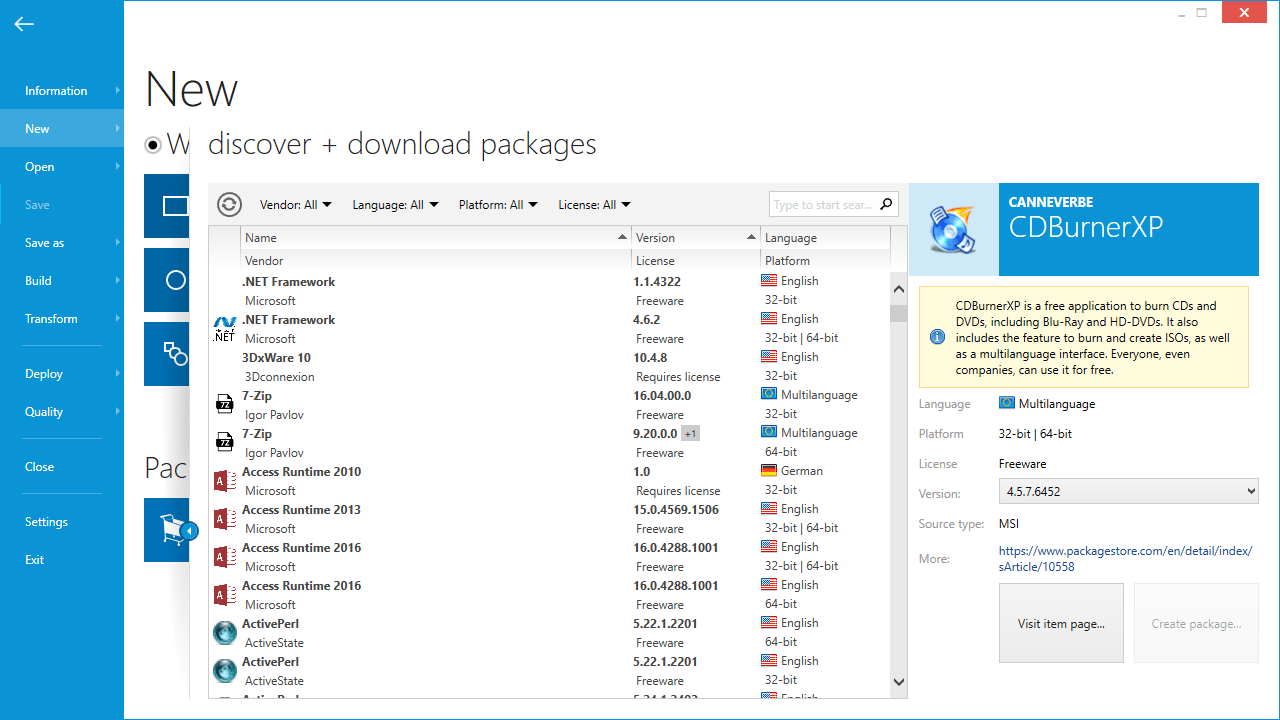
Task: Click the first 7-Zip 16.04 package icon
Action: click(x=224, y=405)
